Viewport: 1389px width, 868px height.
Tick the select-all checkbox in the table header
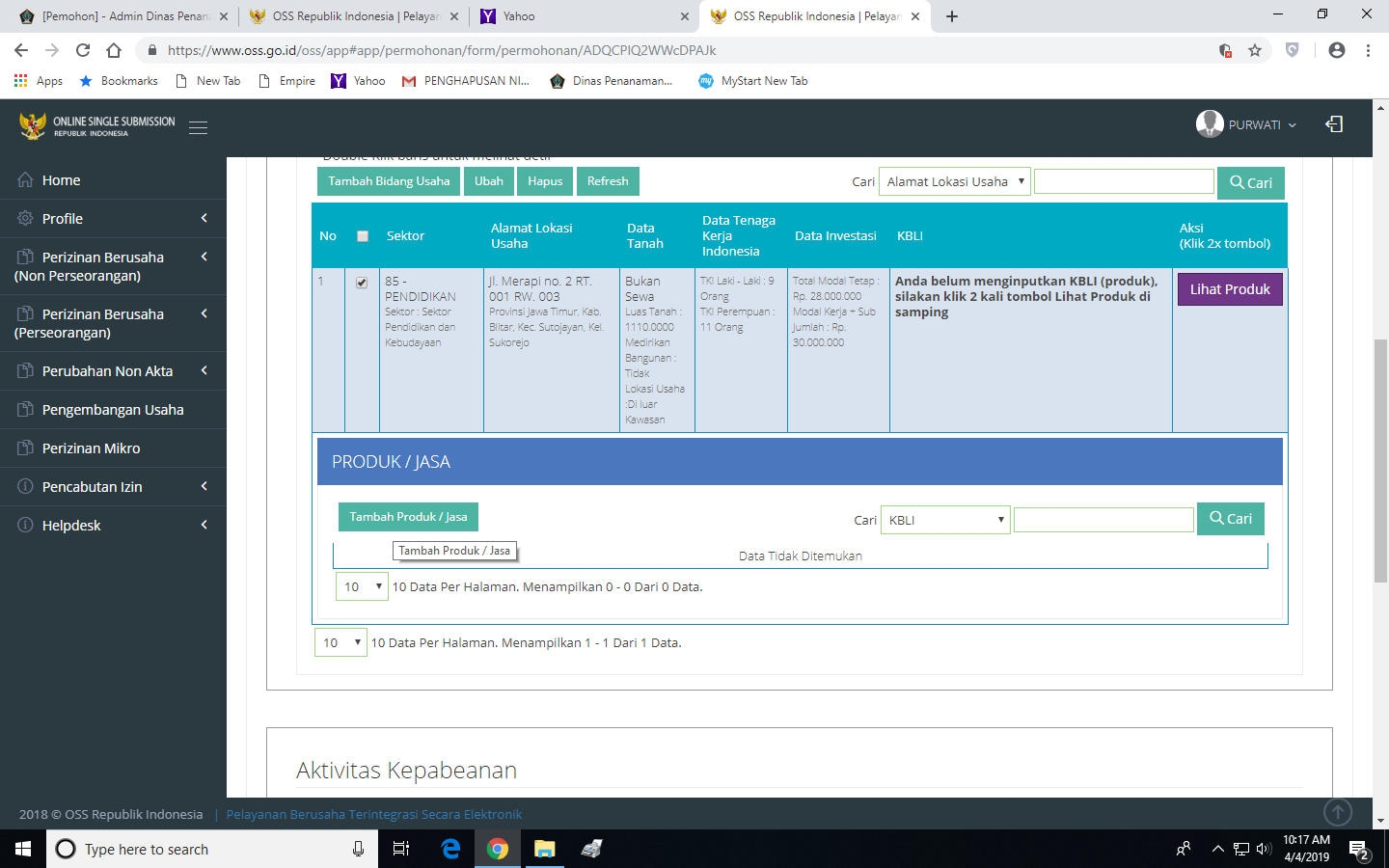click(x=363, y=236)
